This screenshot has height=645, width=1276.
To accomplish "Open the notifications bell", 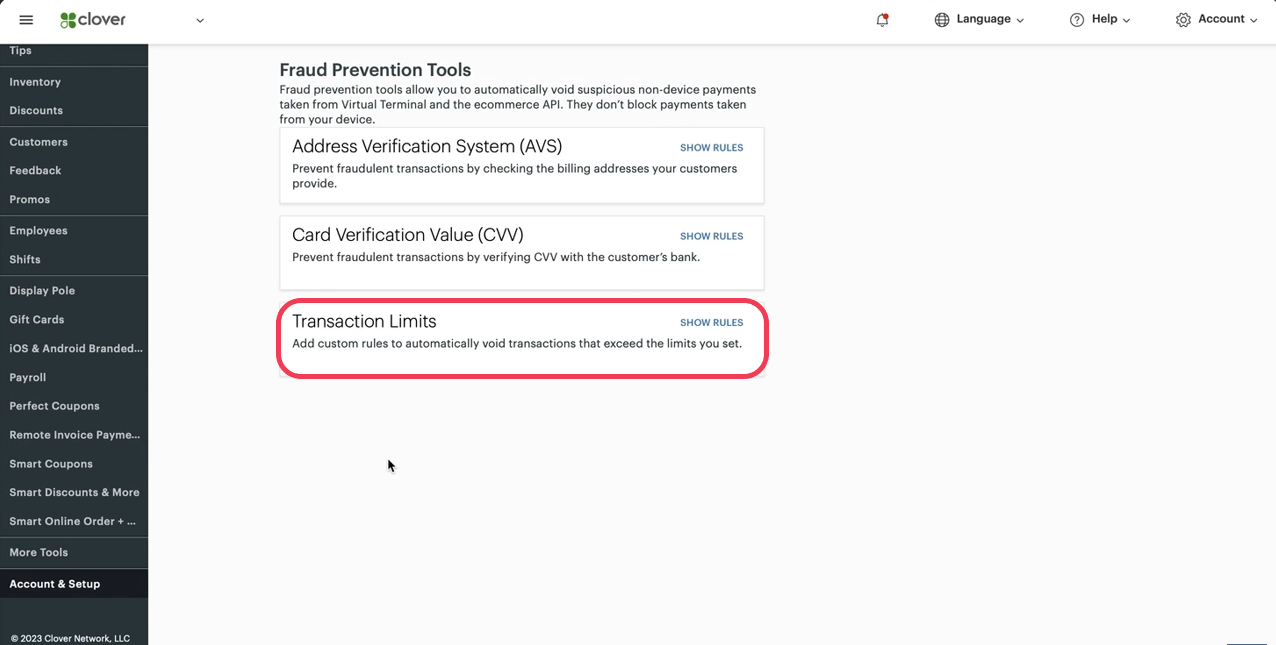I will click(882, 20).
